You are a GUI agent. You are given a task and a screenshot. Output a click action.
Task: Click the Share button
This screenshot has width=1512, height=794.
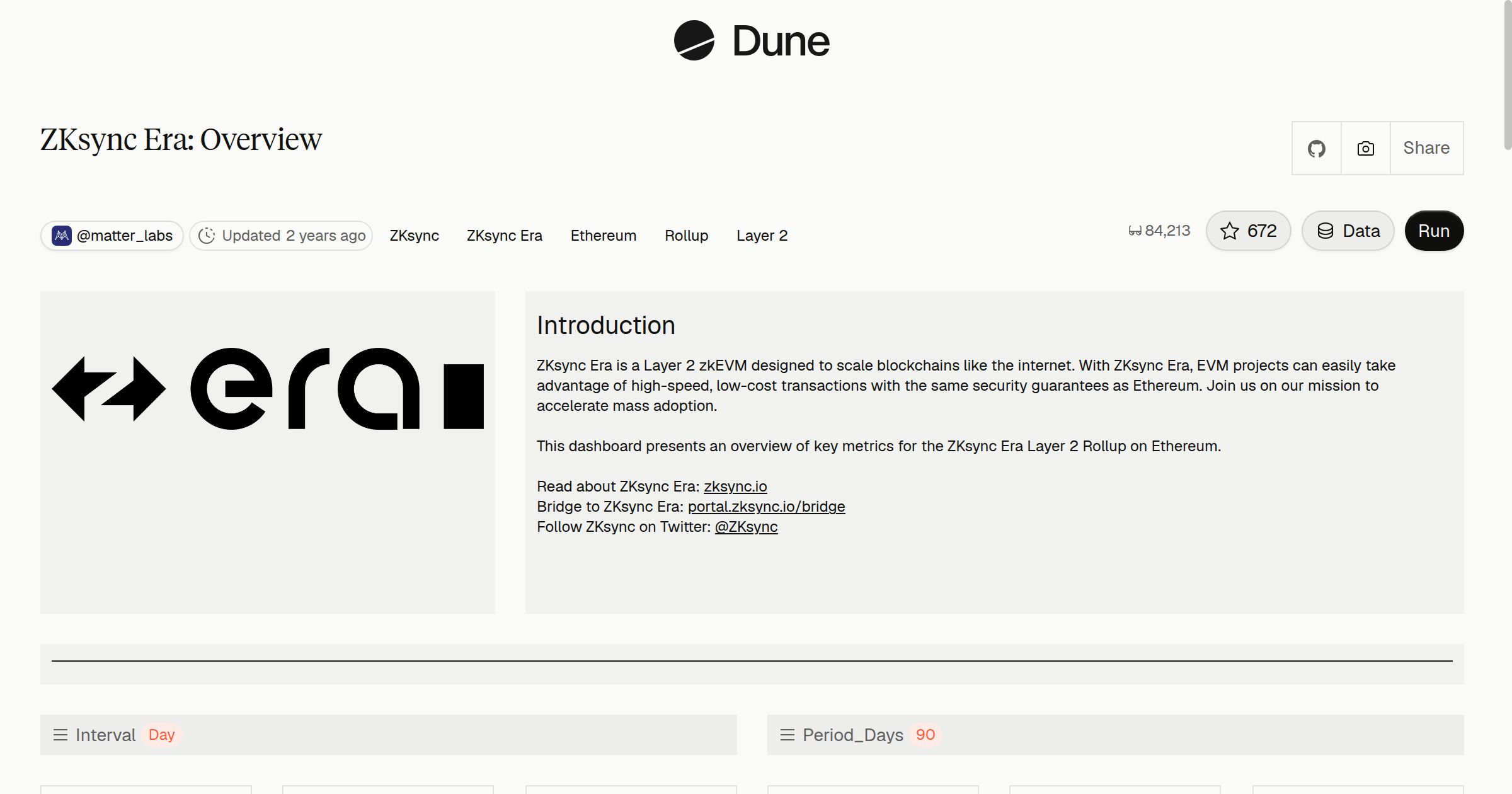pyautogui.click(x=1426, y=148)
